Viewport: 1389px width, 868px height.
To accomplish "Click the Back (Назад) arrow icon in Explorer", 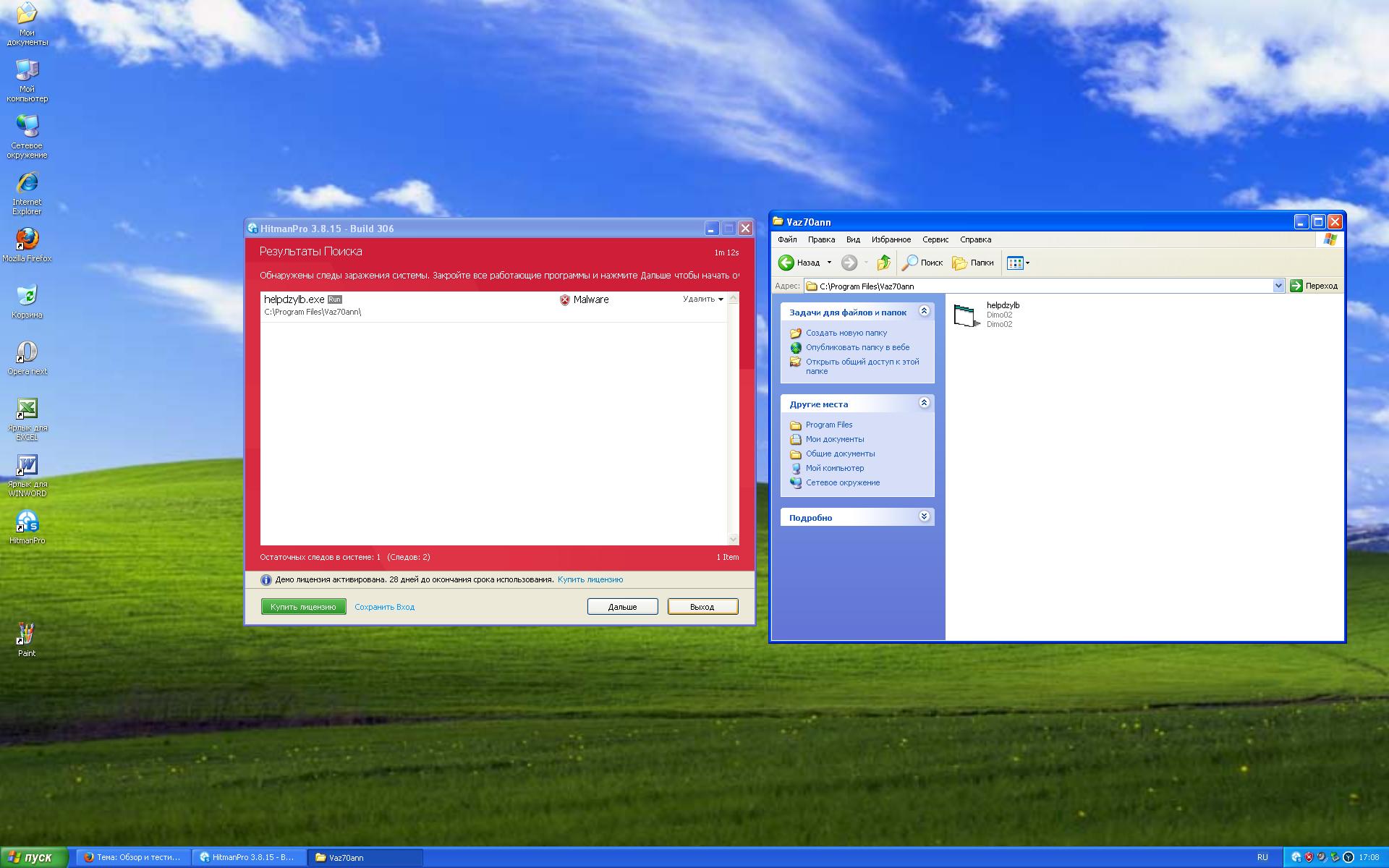I will (786, 263).
